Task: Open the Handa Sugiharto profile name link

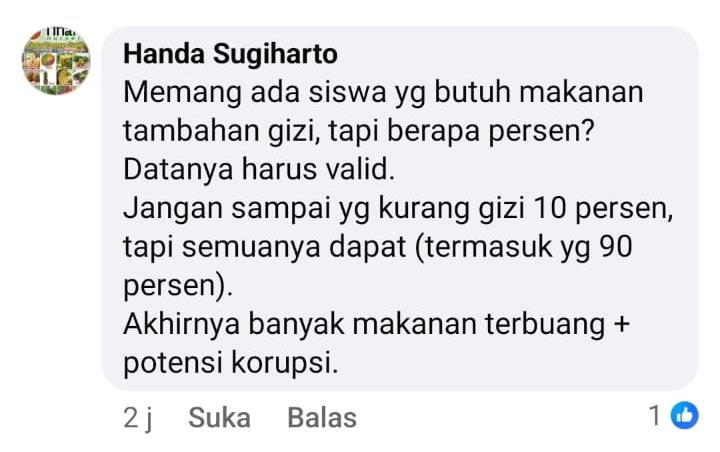Action: pyautogui.click(x=231, y=54)
